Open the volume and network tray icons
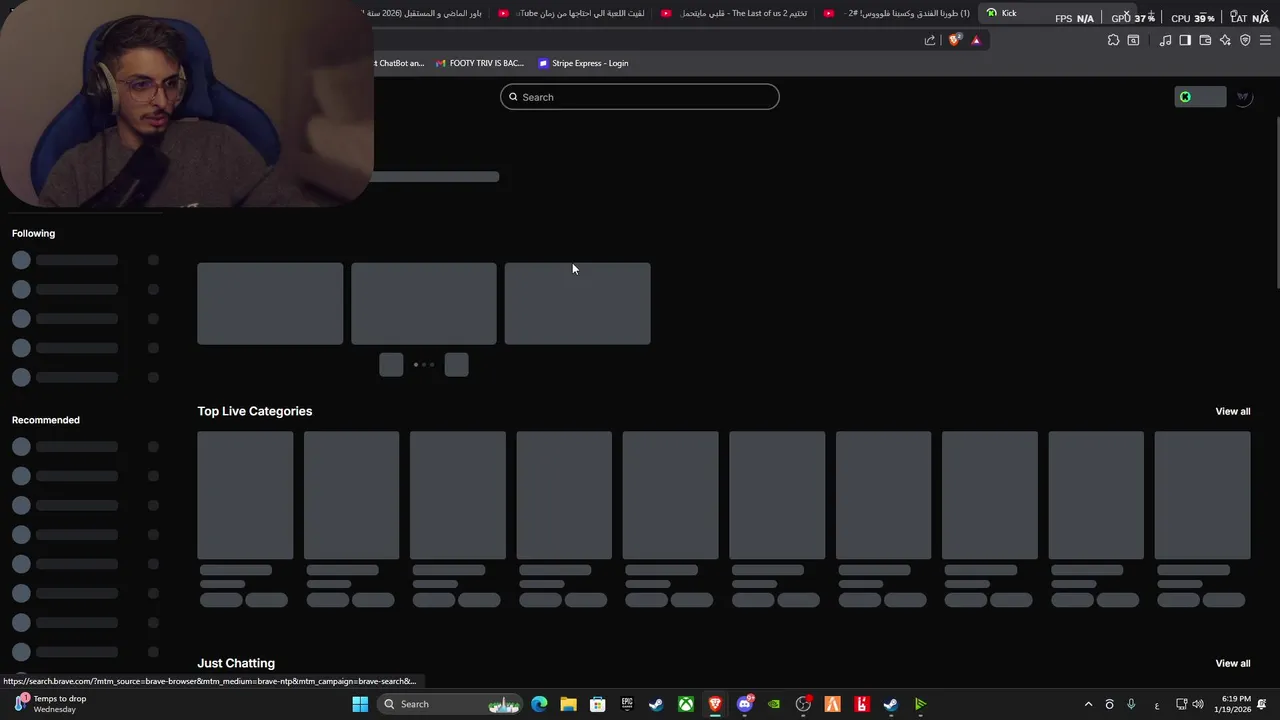Image resolution: width=1280 pixels, height=720 pixels. (1189, 704)
